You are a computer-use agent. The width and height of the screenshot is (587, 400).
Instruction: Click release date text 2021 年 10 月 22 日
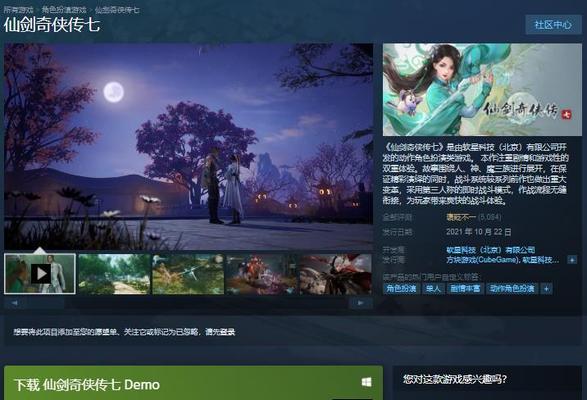(479, 232)
